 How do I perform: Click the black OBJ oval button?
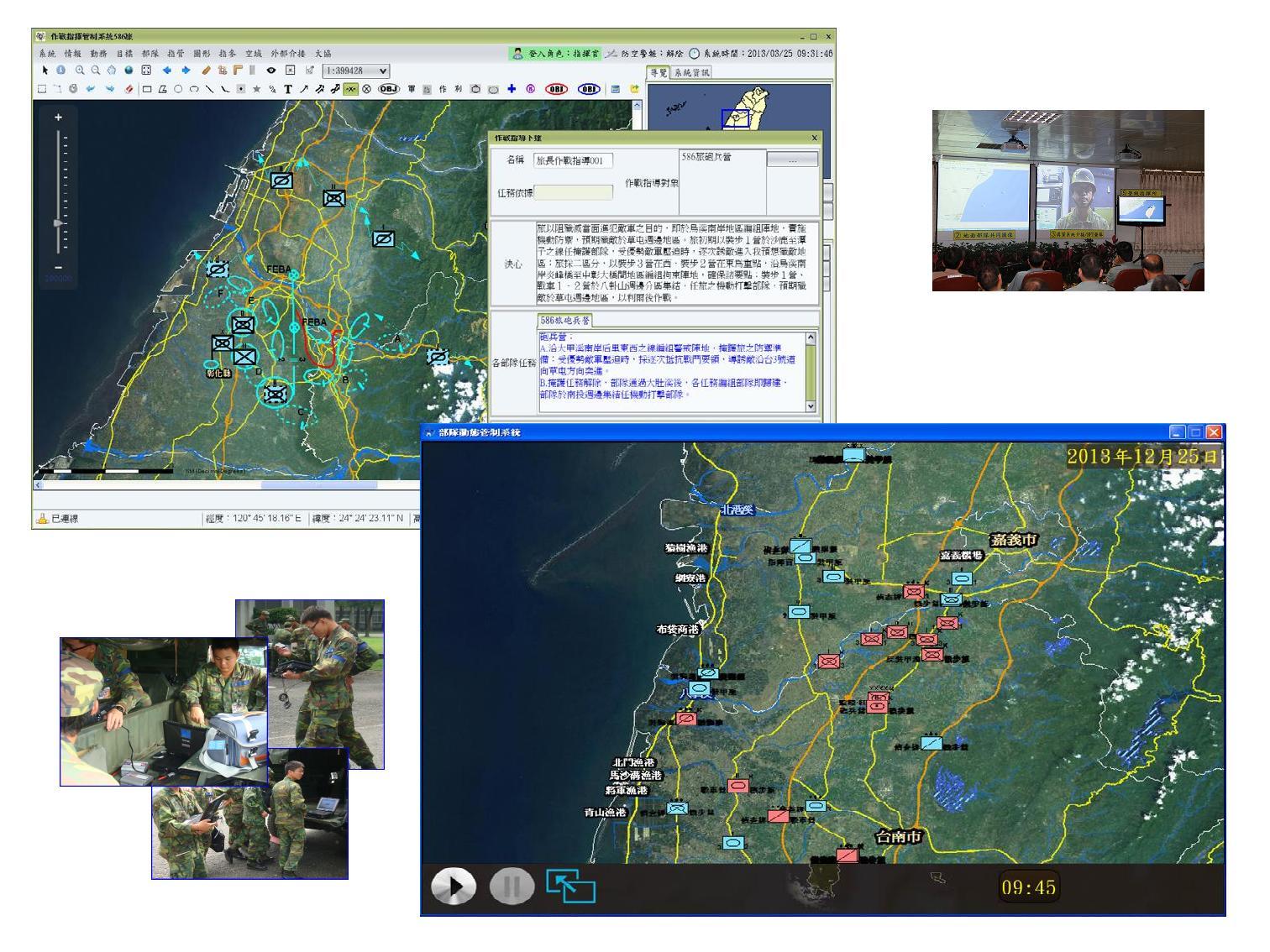tap(389, 89)
